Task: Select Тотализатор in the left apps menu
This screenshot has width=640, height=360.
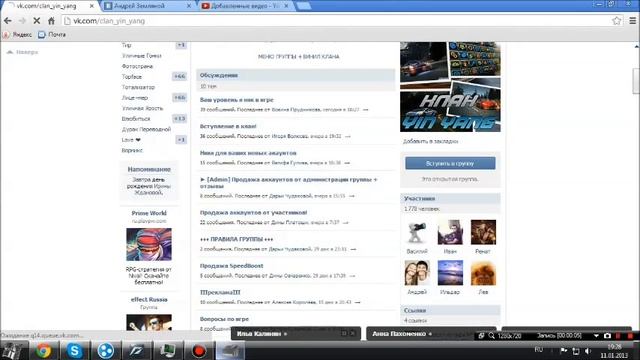Action: (138, 87)
